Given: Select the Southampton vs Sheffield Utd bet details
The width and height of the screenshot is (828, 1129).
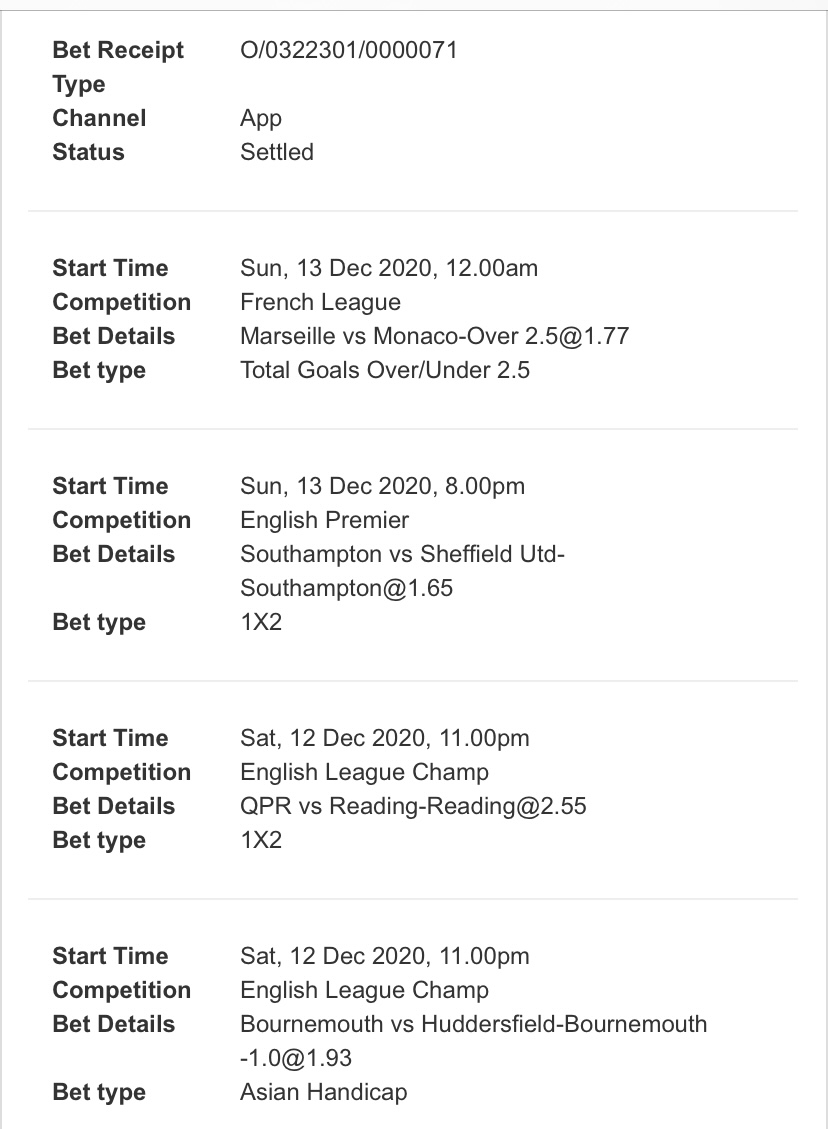Looking at the screenshot, I should [402, 554].
